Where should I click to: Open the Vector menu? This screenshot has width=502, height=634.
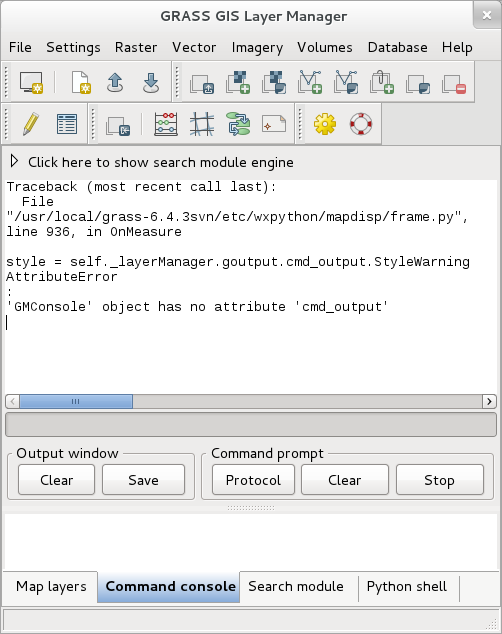pyautogui.click(x=194, y=47)
